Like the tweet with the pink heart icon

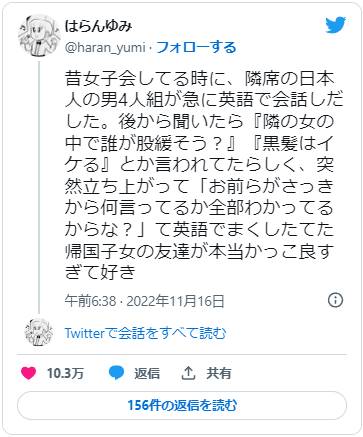28,373
